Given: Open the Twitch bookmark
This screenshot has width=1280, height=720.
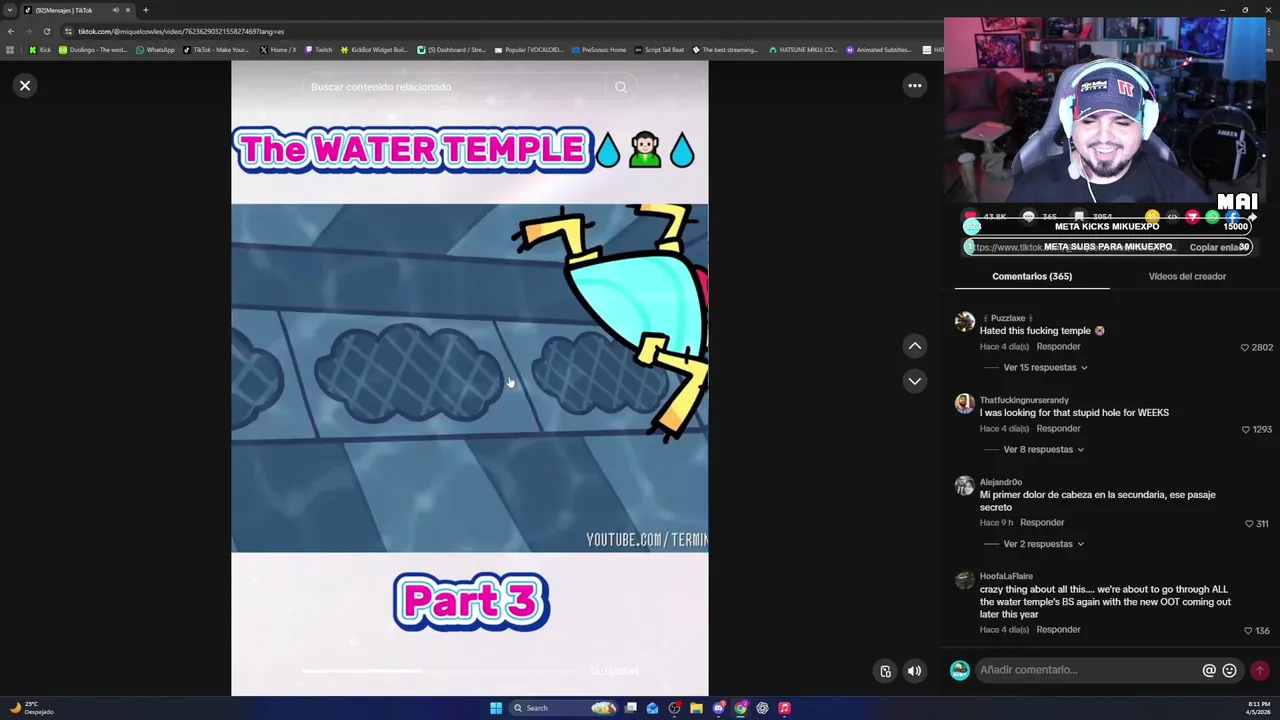Looking at the screenshot, I should (x=319, y=50).
